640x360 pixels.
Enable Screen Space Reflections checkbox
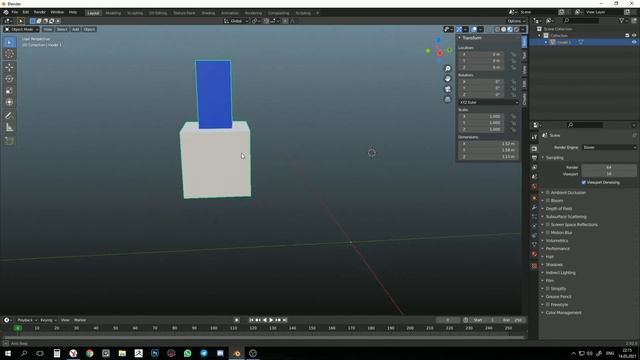point(548,224)
